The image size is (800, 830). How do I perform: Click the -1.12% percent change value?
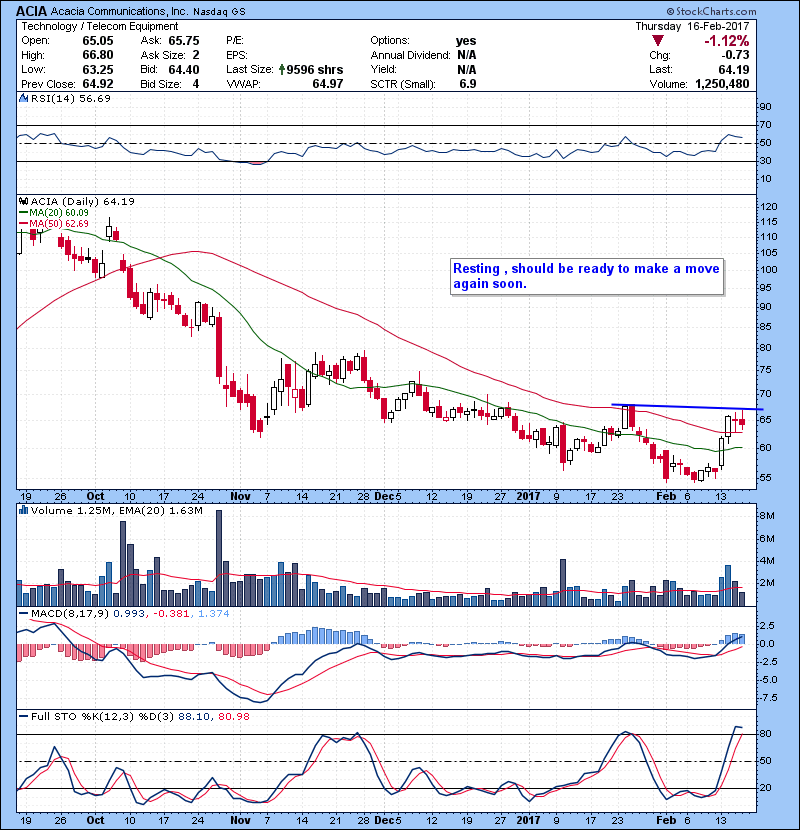[x=726, y=41]
